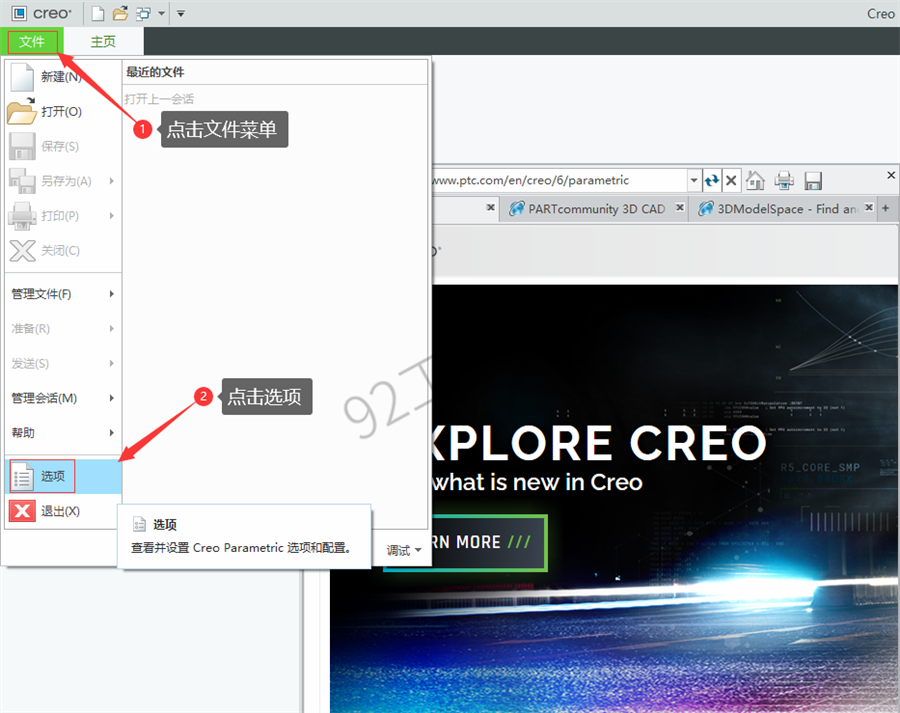Click the save-as icon beside 另存为
The width and height of the screenshot is (900, 713).
22,181
